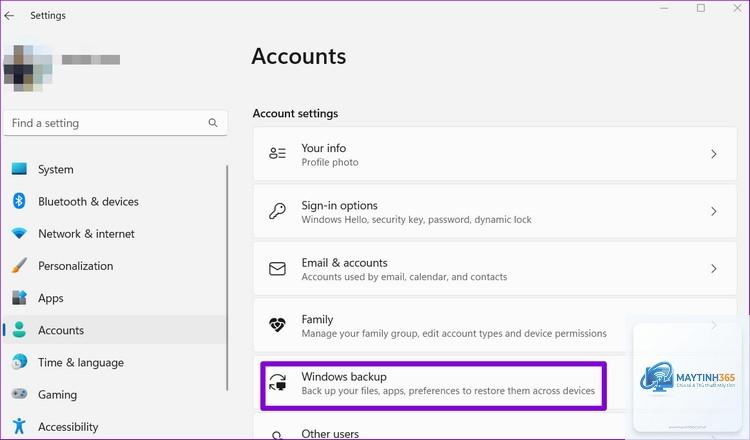Click the Time & language globe icon
Viewport: 750px width, 440px height.
tap(19, 362)
